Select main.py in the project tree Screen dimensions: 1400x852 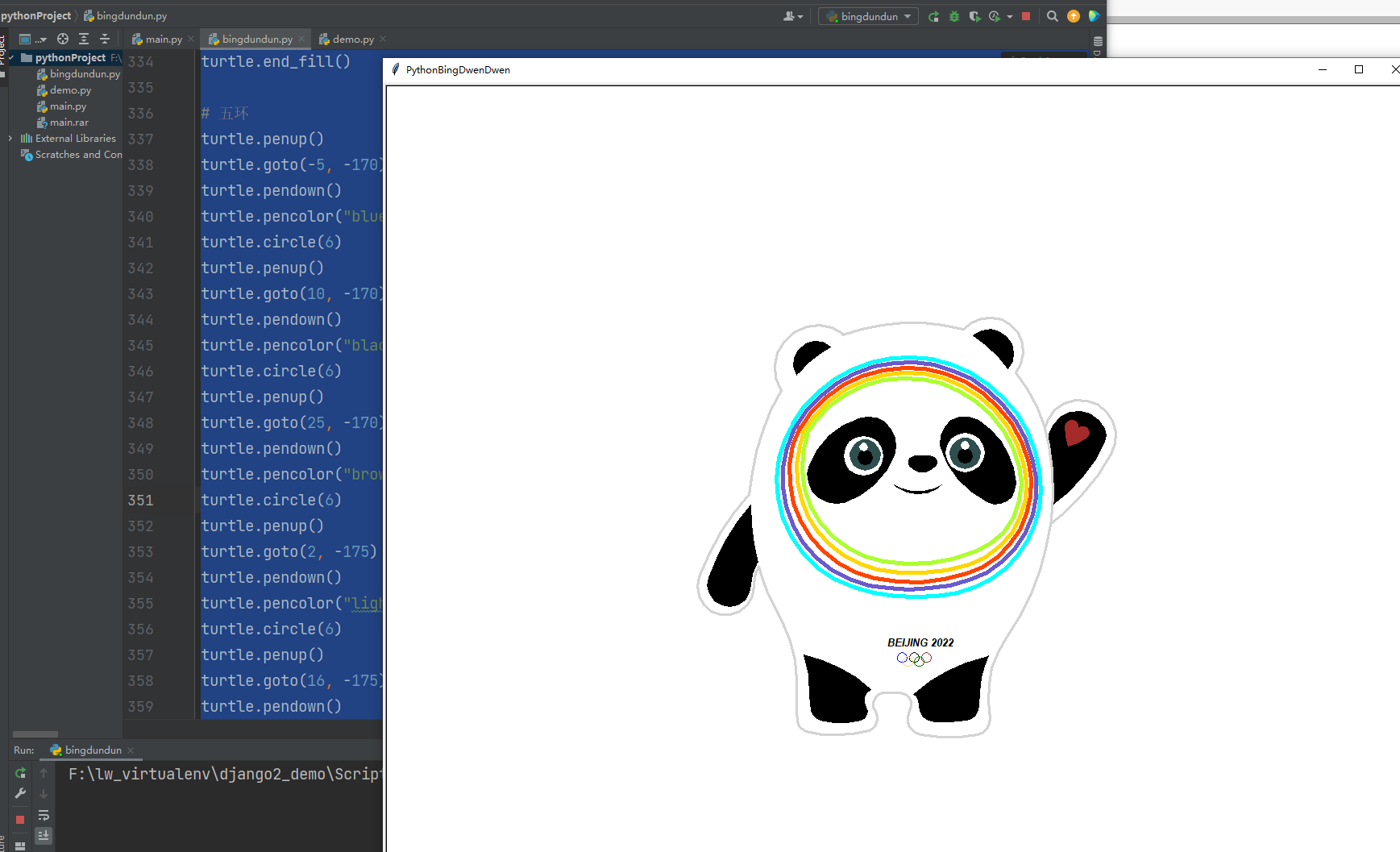(62, 106)
